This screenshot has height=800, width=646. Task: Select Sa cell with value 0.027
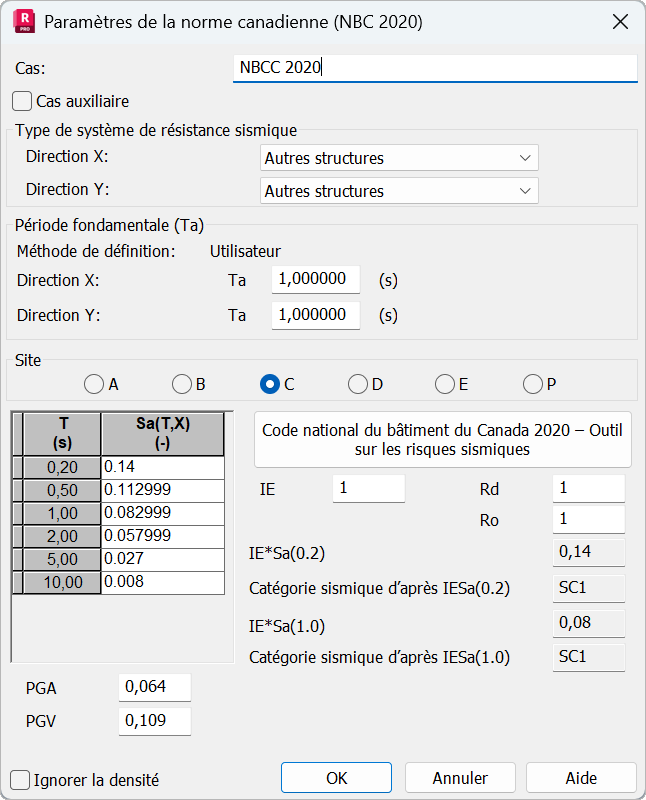(x=163, y=559)
